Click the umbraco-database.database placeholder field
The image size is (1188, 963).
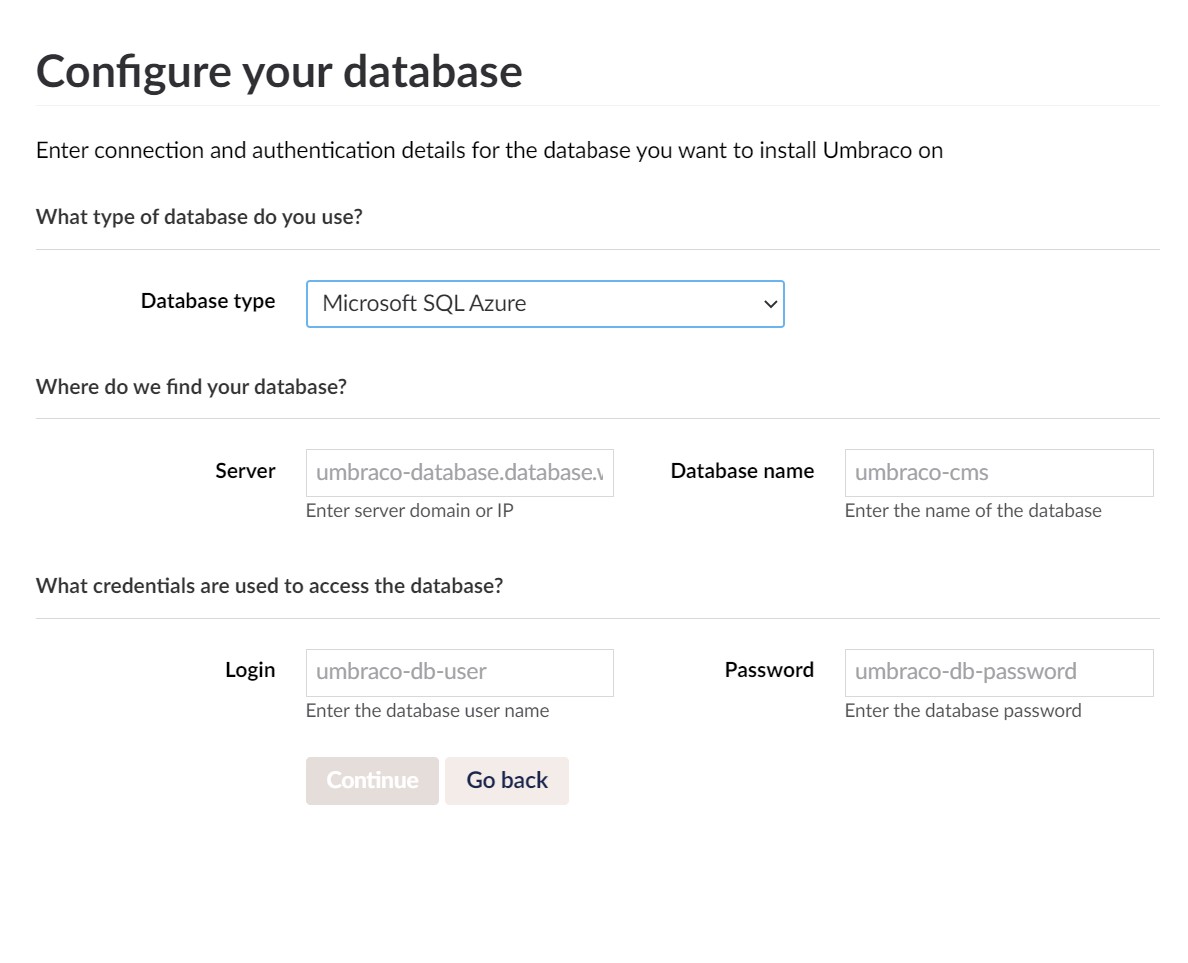click(459, 472)
